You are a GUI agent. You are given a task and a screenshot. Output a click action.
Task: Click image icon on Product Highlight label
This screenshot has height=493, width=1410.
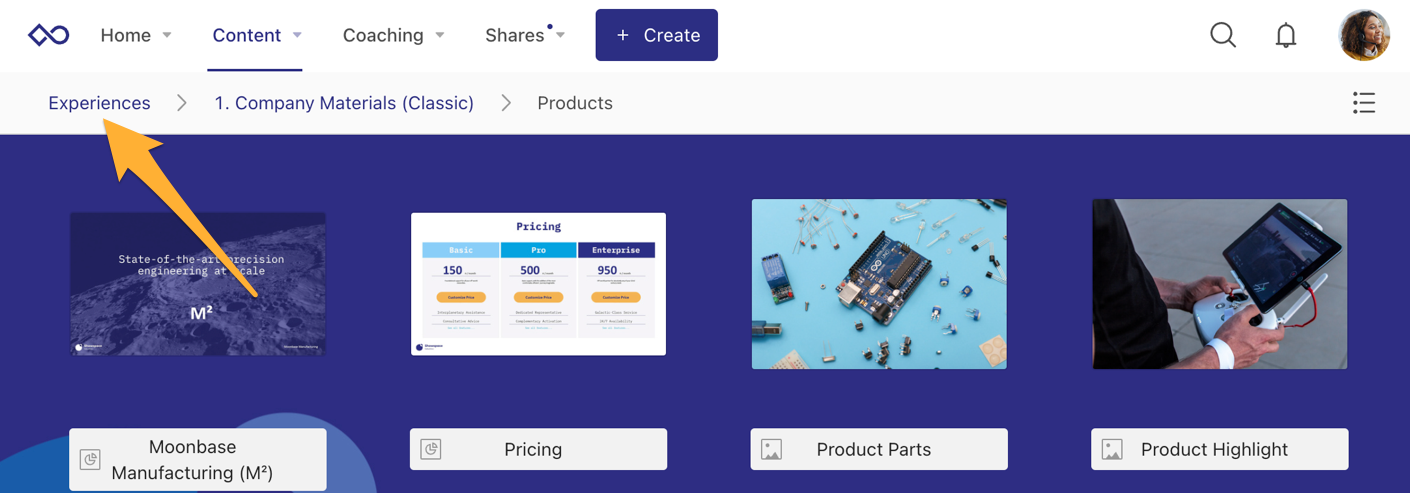tap(1112, 449)
